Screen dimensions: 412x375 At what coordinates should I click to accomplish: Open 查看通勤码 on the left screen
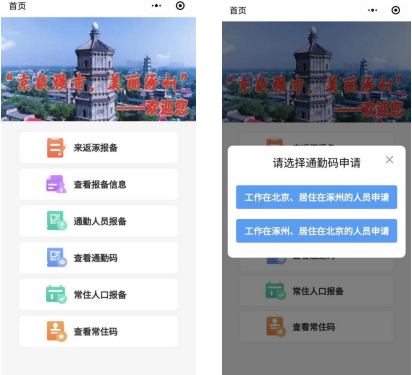coord(98,258)
